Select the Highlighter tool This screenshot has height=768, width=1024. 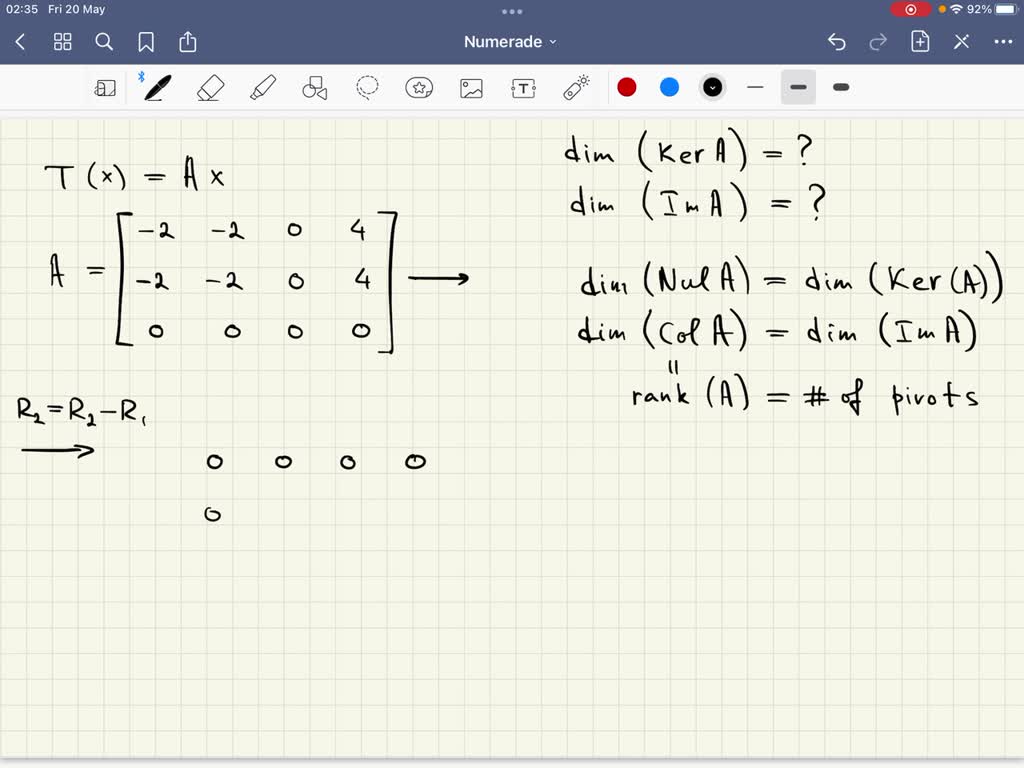[263, 88]
